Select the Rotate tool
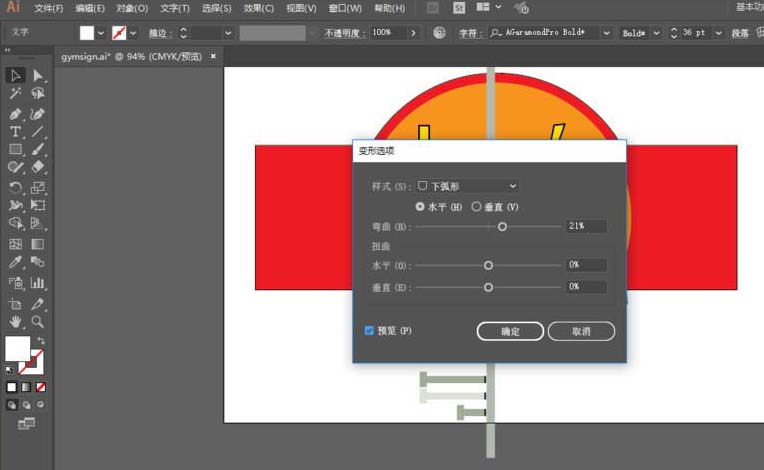764x470 pixels. pos(16,187)
